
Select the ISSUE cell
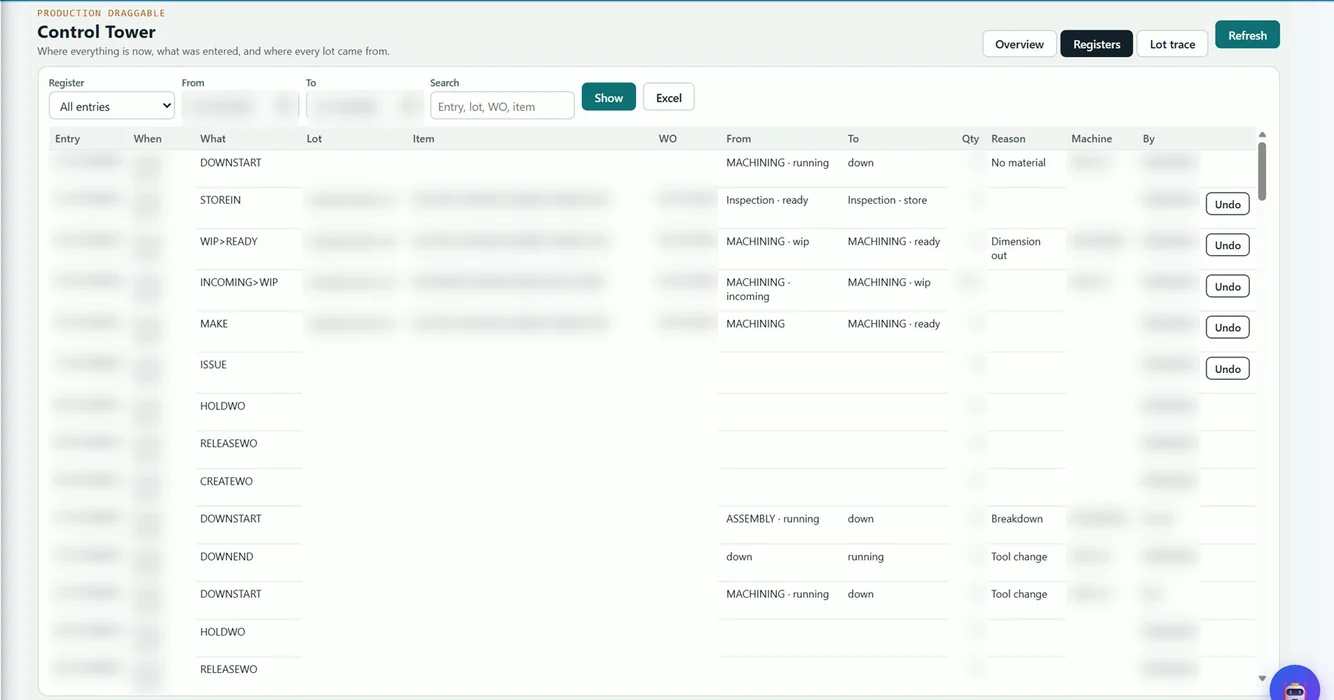point(213,365)
